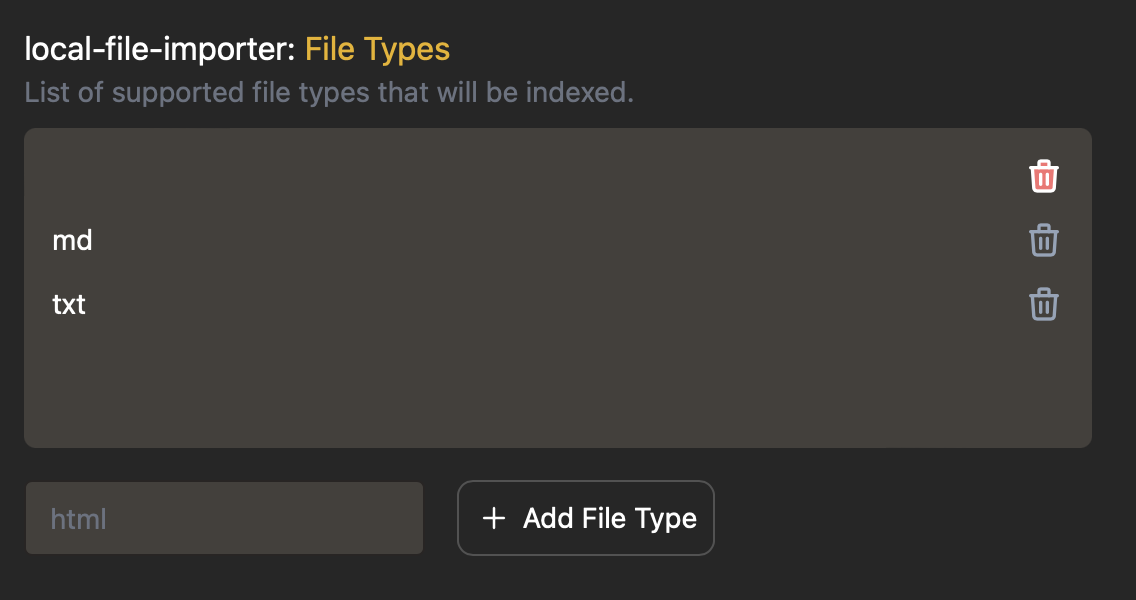Select the "md" row in the list
The height and width of the screenshot is (600, 1136).
(73, 240)
